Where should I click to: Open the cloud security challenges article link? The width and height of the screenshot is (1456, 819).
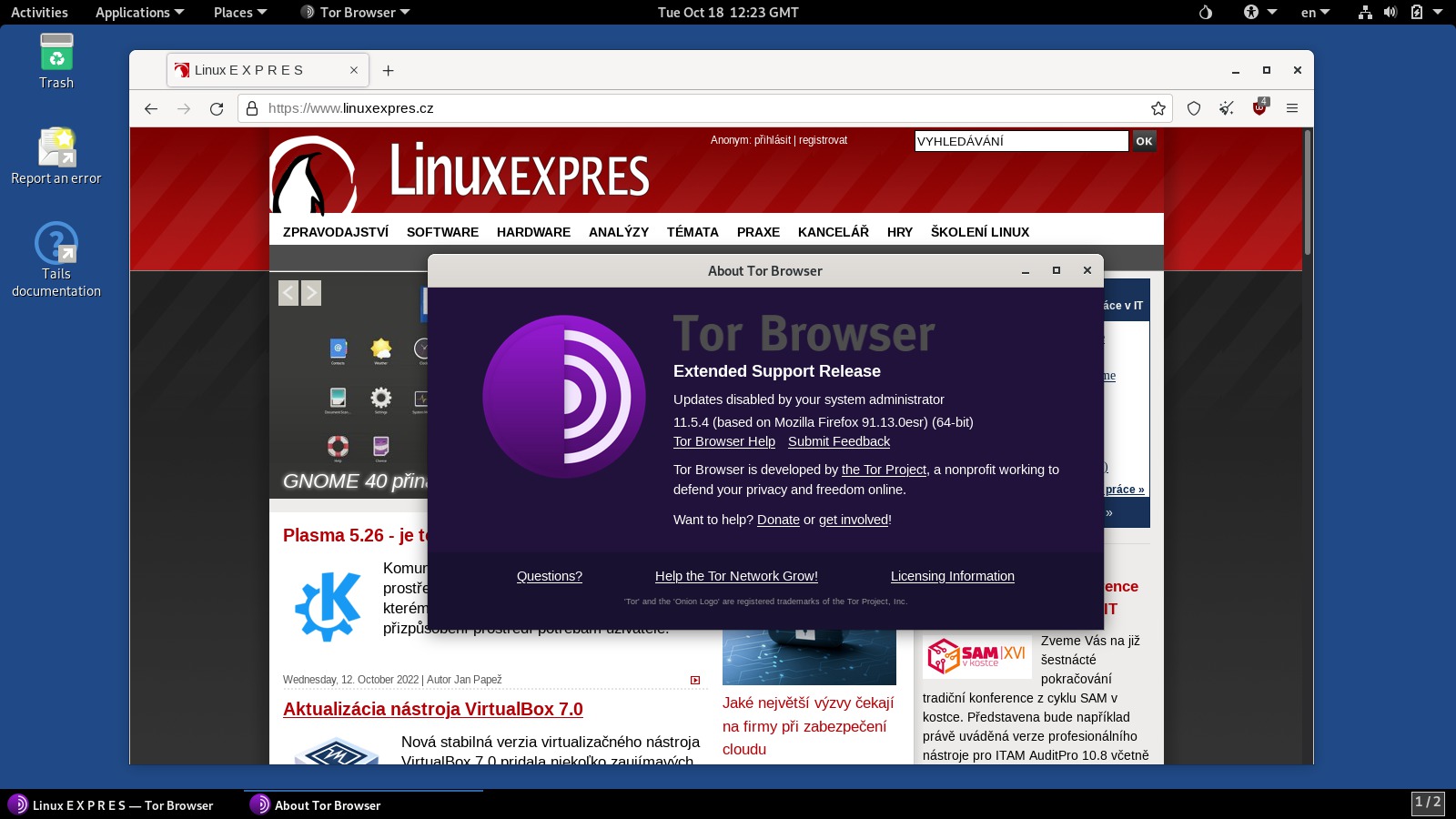tap(808, 726)
